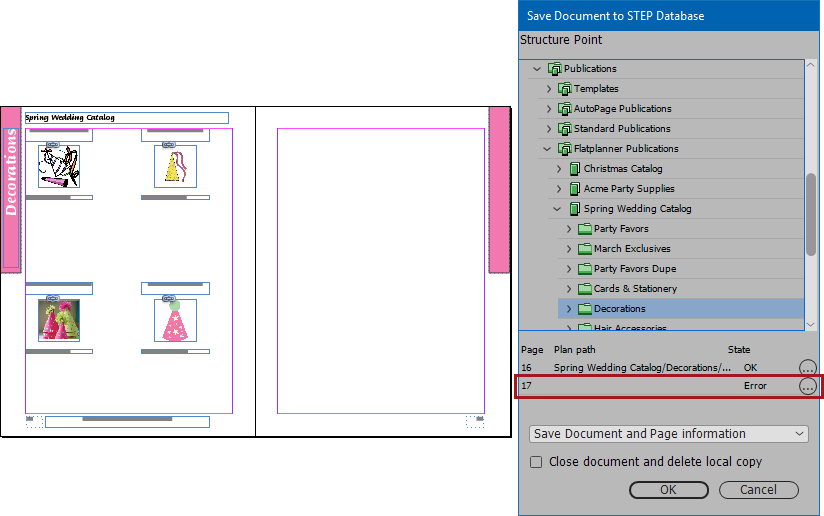Open the Save Document and Page information dropdown
The image size is (824, 516).
[668, 434]
